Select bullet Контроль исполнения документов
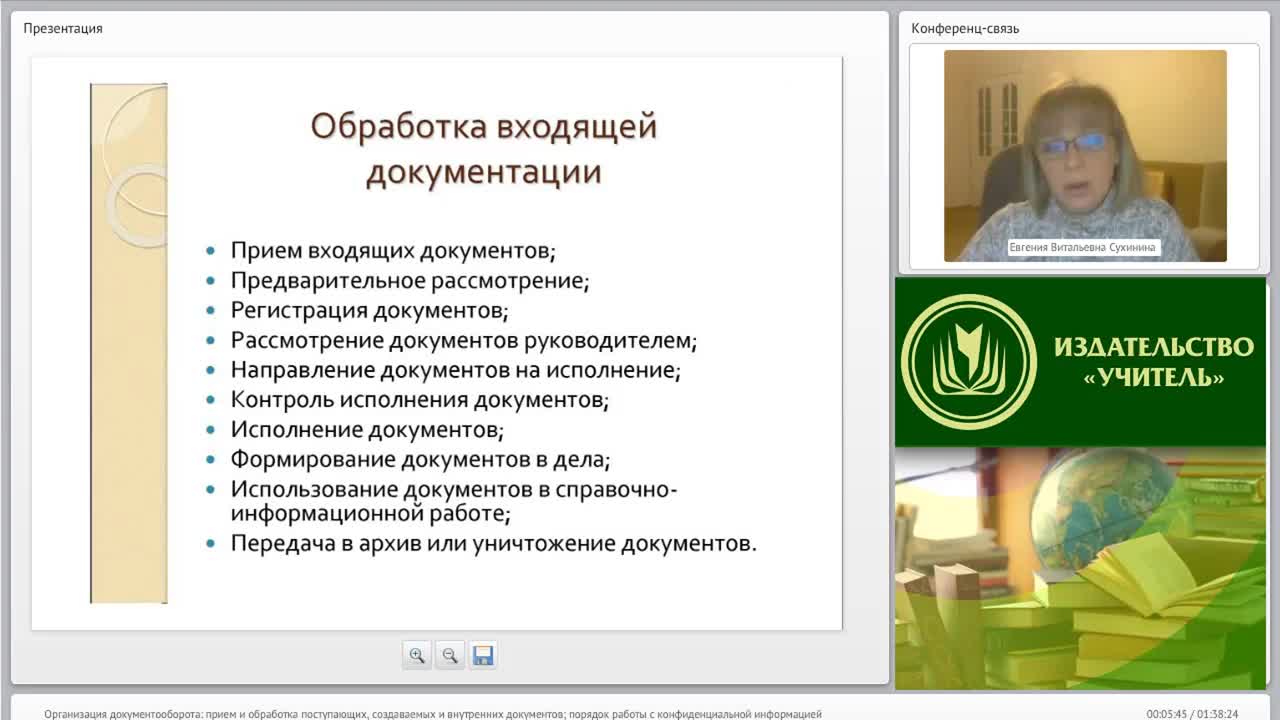The height and width of the screenshot is (720, 1280). pos(420,400)
